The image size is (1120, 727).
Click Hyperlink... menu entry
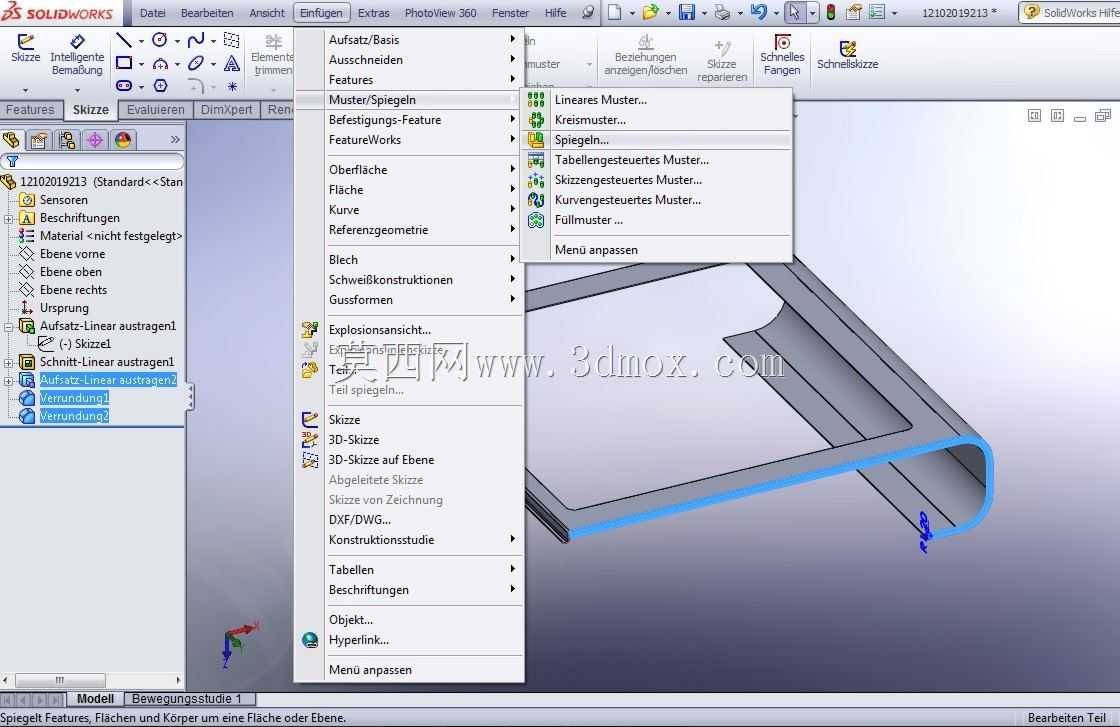click(409, 640)
